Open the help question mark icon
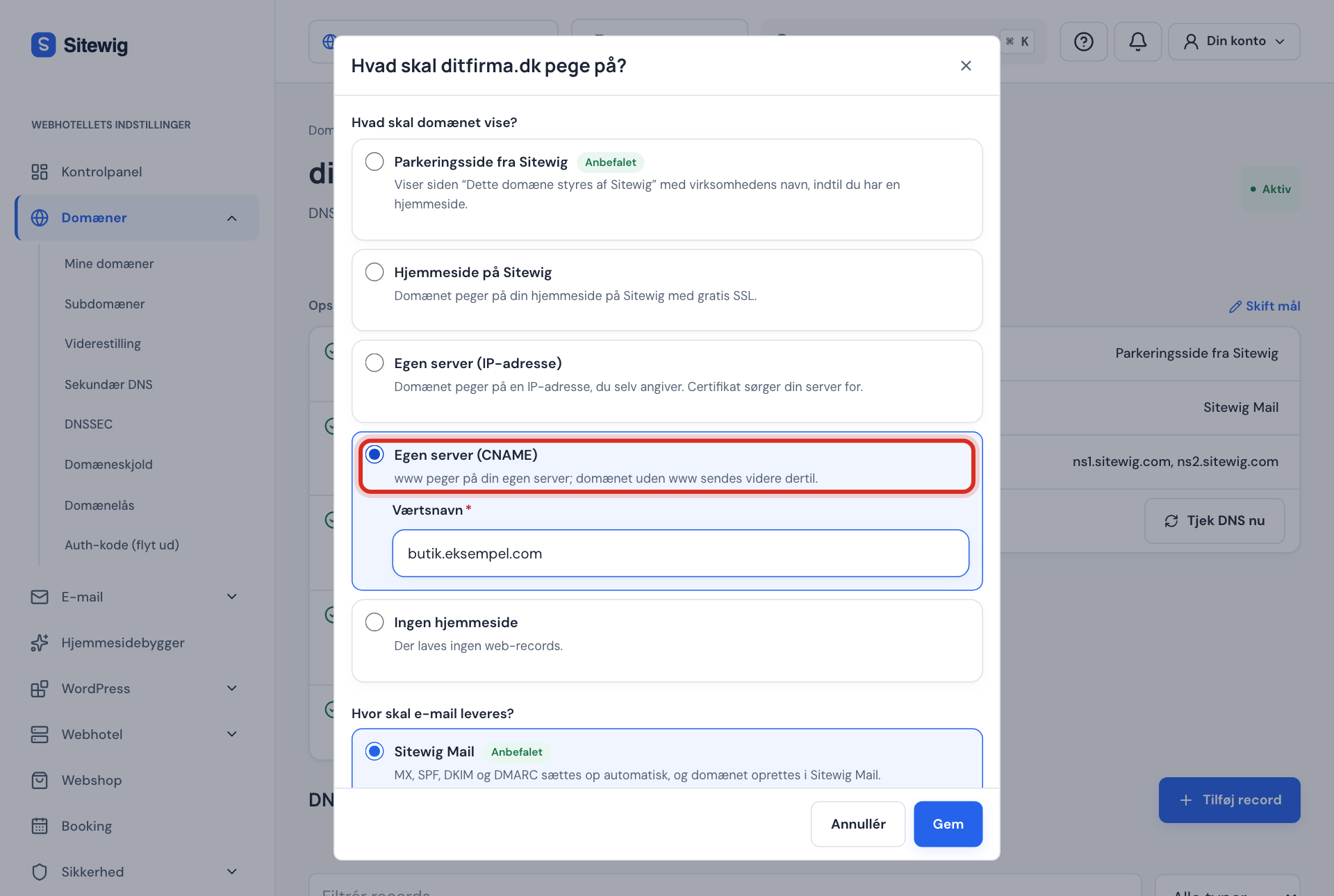Image resolution: width=1334 pixels, height=896 pixels. [x=1083, y=42]
